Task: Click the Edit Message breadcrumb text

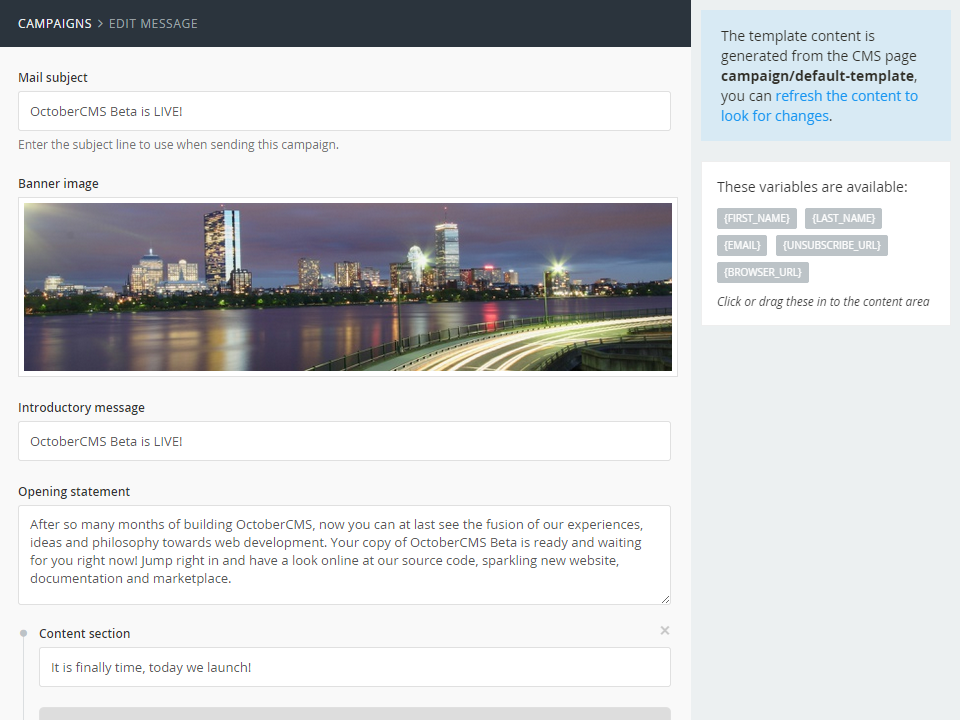Action: (153, 24)
